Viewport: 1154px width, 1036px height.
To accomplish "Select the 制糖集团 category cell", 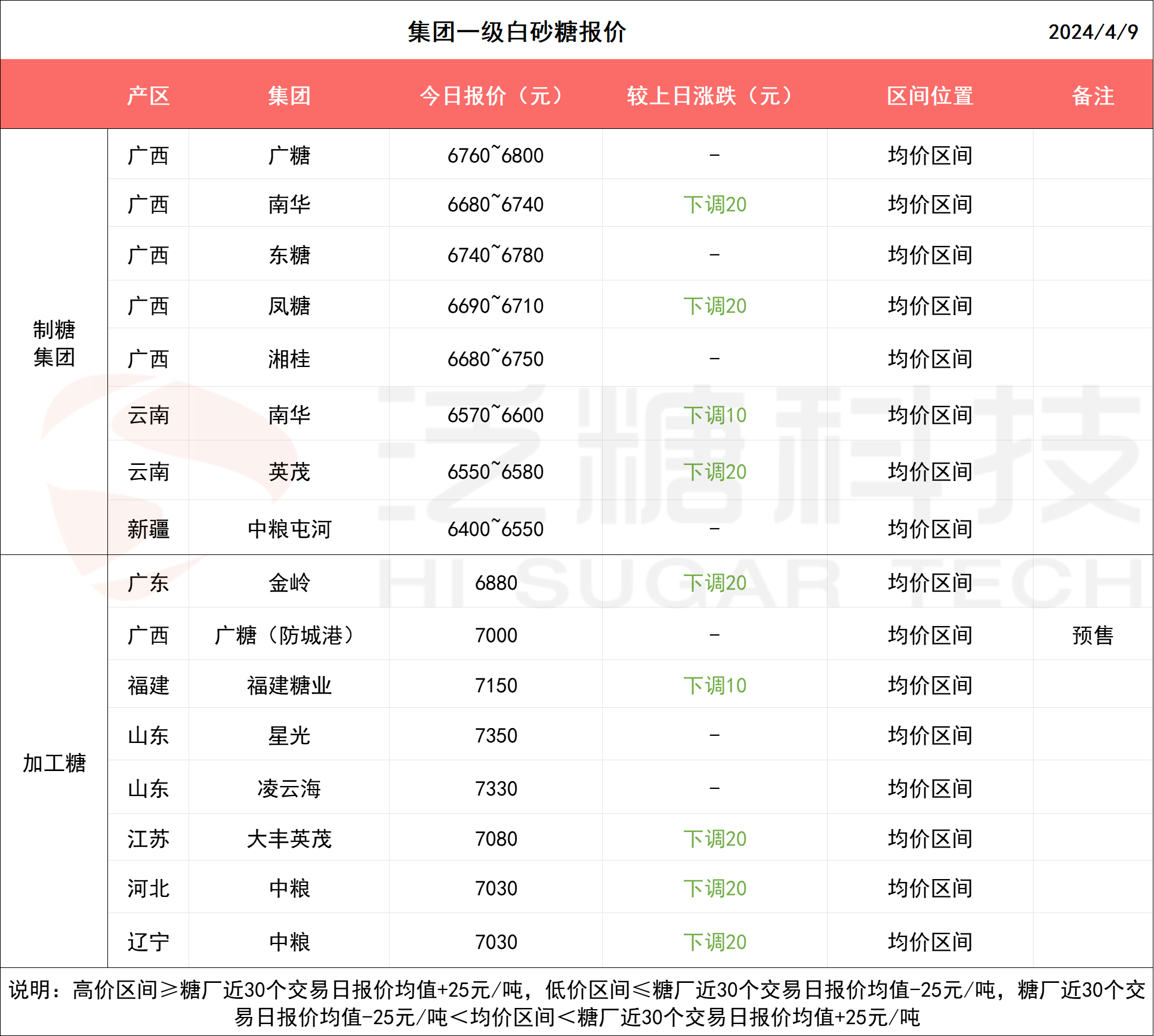I will [x=54, y=343].
